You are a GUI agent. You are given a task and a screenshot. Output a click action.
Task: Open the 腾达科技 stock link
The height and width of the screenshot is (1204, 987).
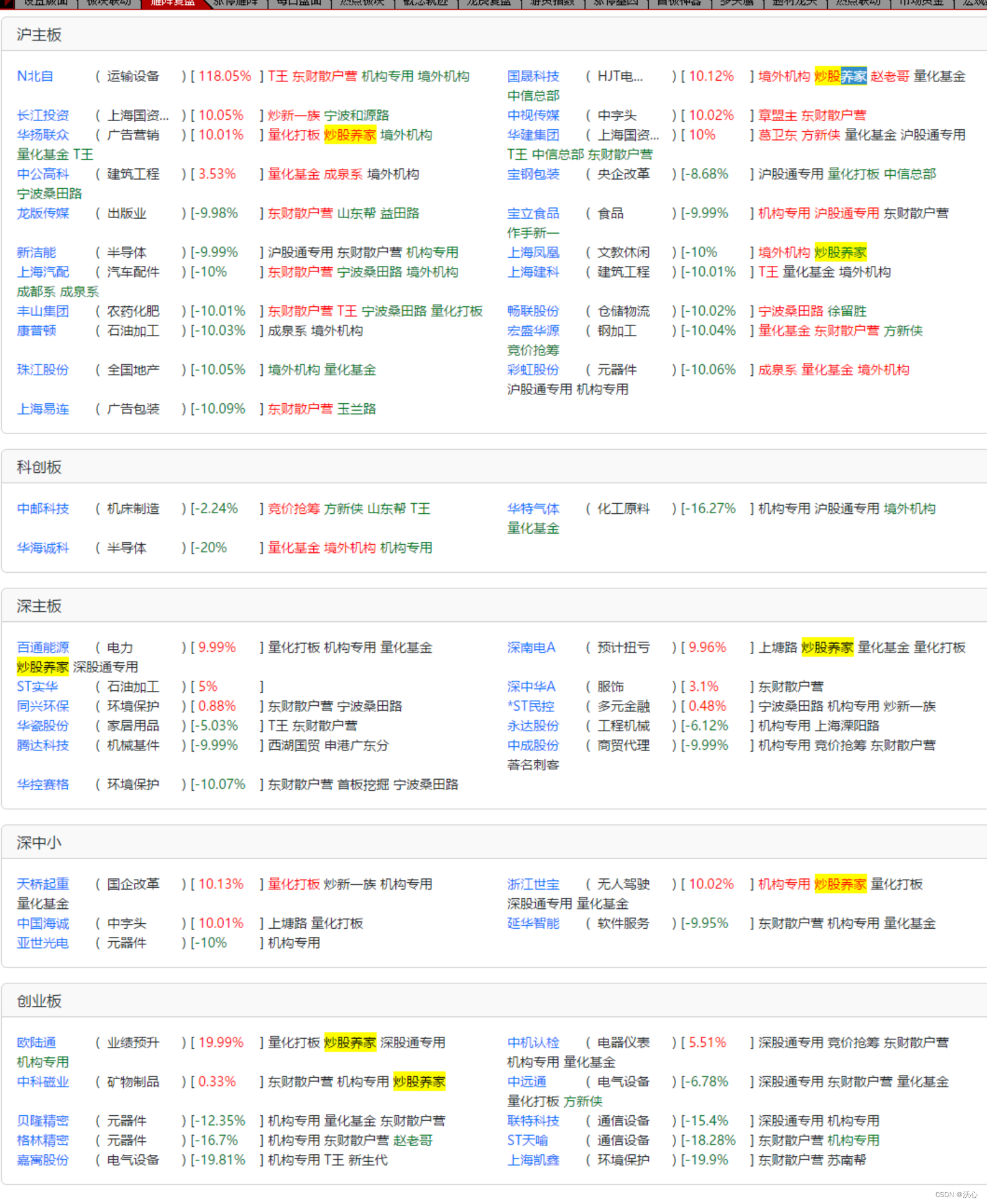[43, 745]
